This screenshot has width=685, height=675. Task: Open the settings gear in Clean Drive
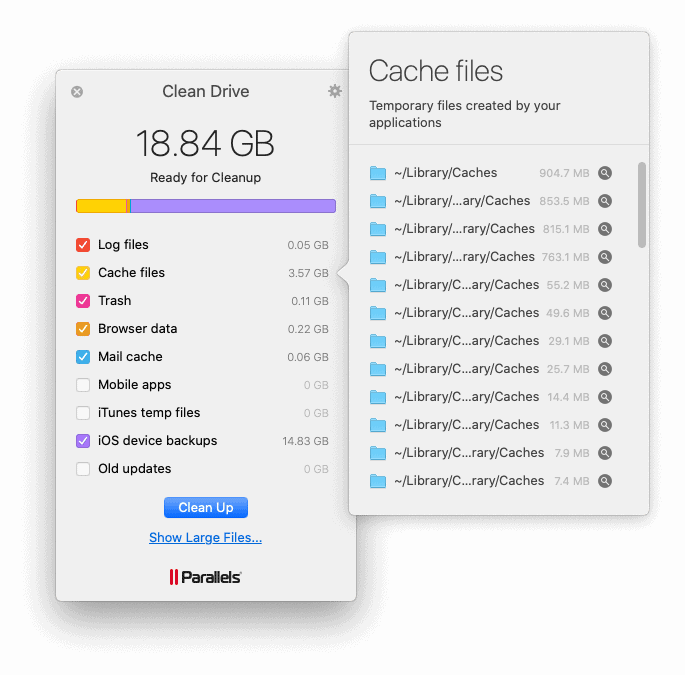click(335, 91)
